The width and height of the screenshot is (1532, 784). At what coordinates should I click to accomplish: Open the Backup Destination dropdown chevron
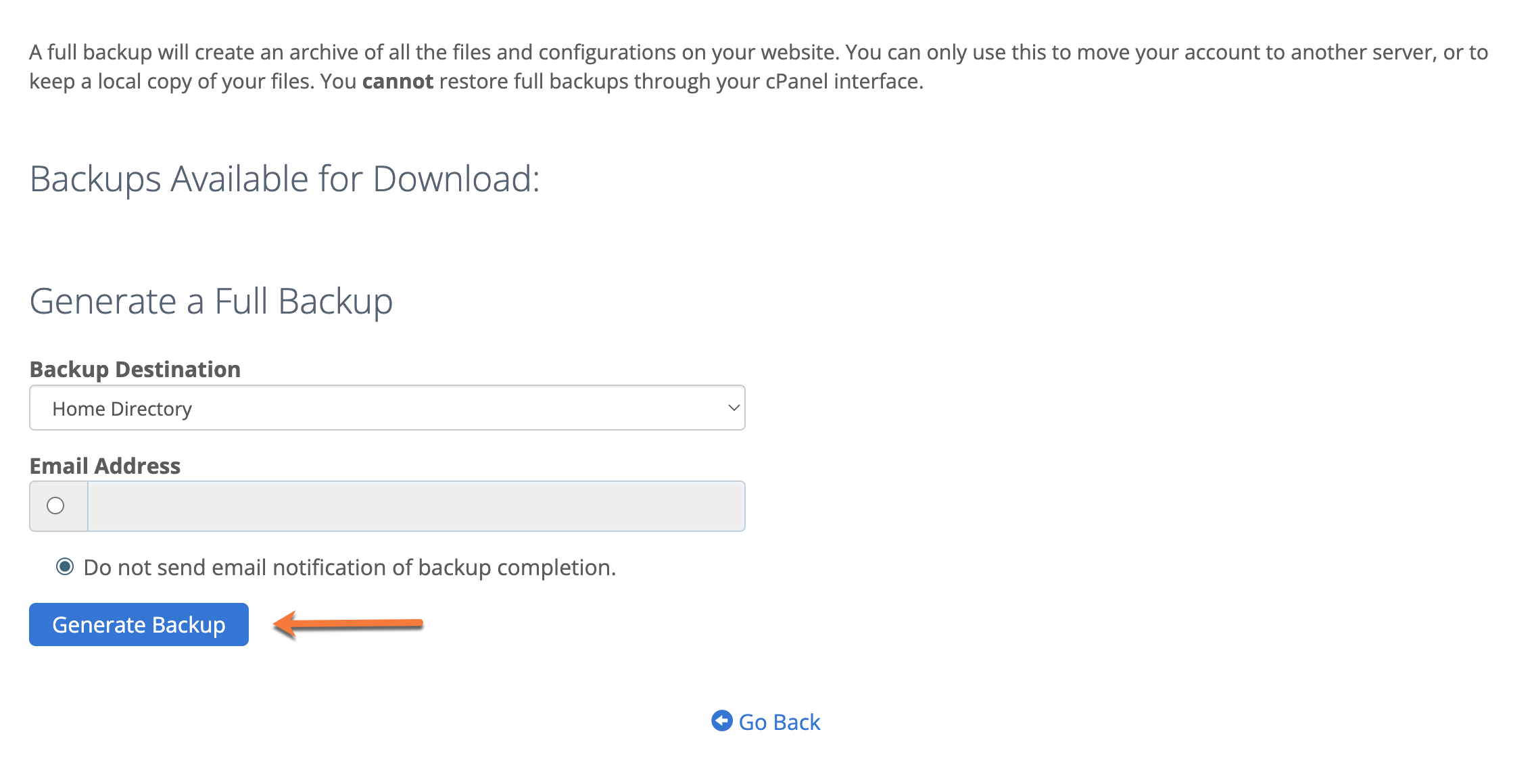[733, 408]
